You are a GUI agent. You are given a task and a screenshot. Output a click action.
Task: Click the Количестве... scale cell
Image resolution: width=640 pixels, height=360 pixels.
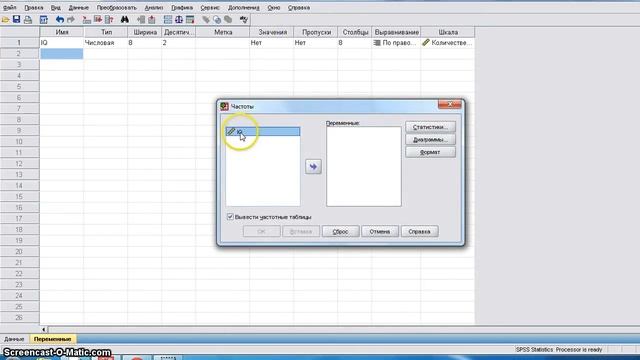pos(448,42)
